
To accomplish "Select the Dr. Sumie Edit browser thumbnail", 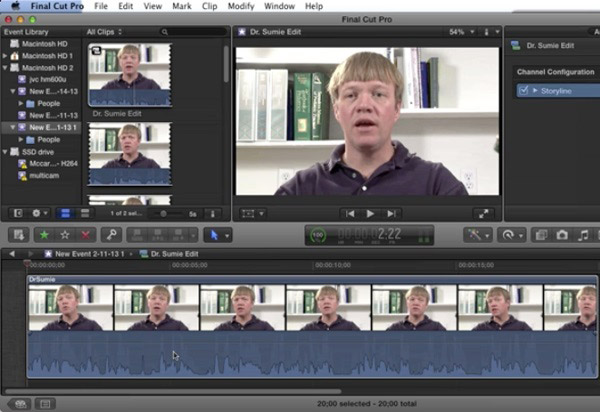I will 130,75.
